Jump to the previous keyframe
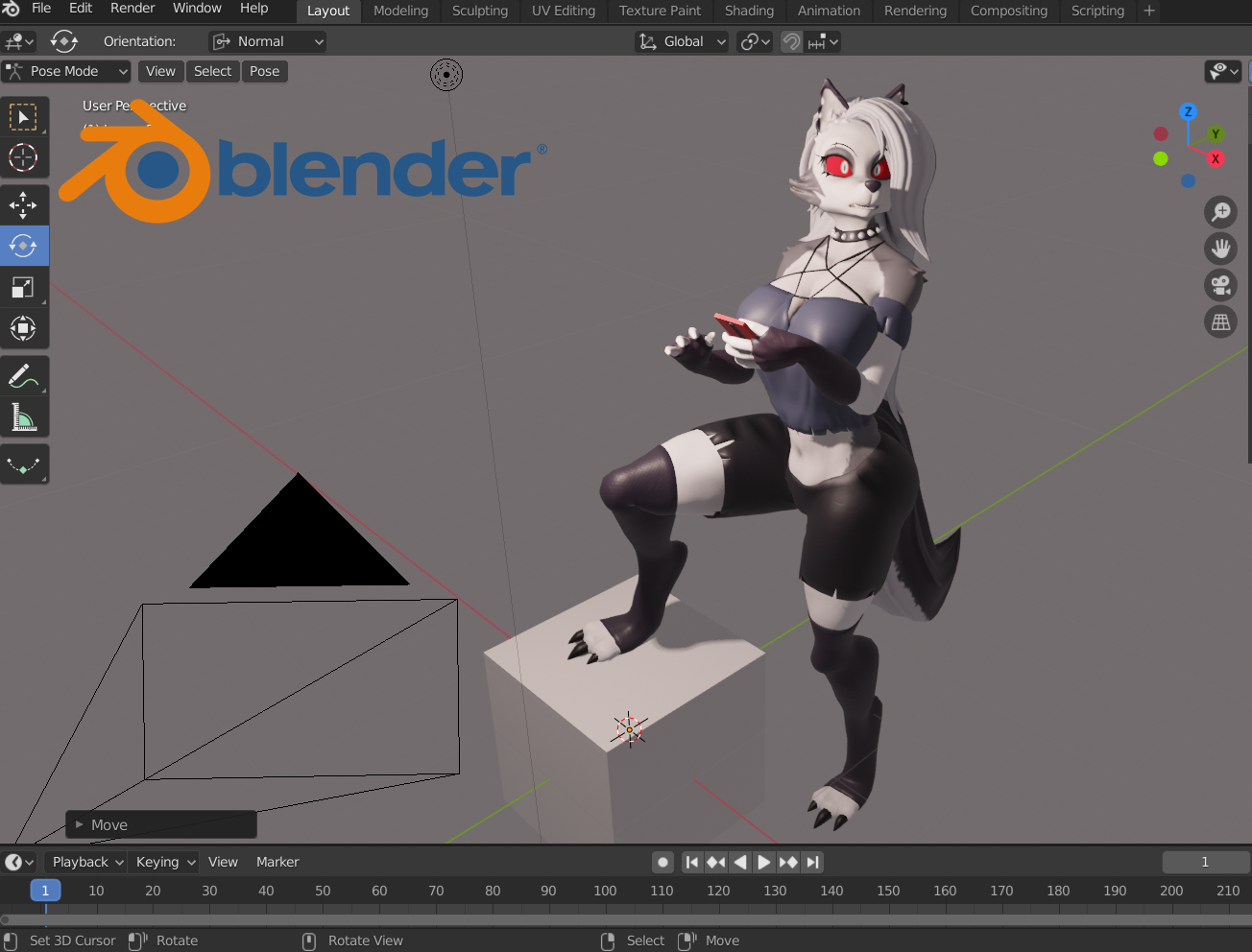The height and width of the screenshot is (952, 1252). click(715, 862)
